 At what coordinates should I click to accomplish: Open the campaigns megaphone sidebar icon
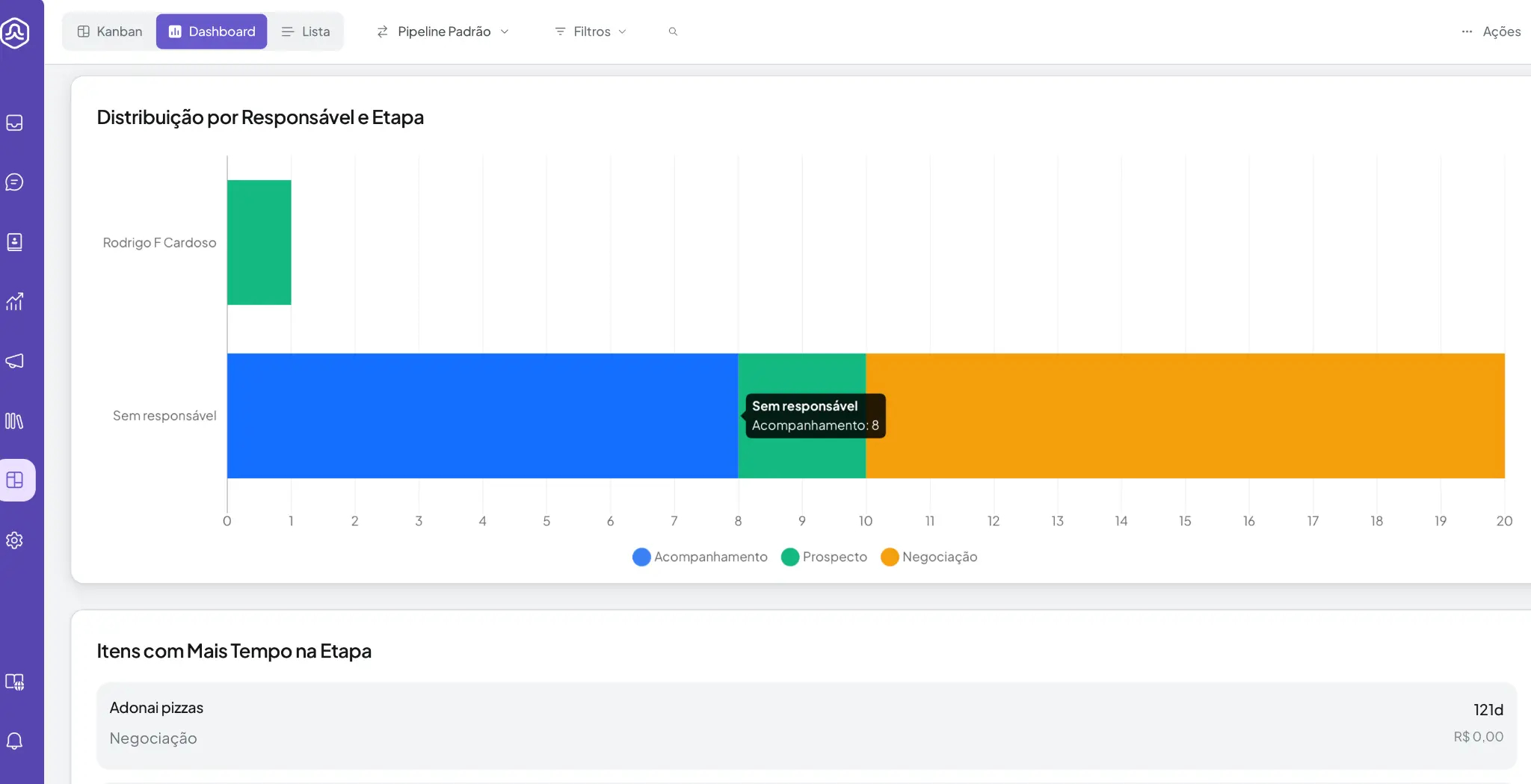pos(15,361)
